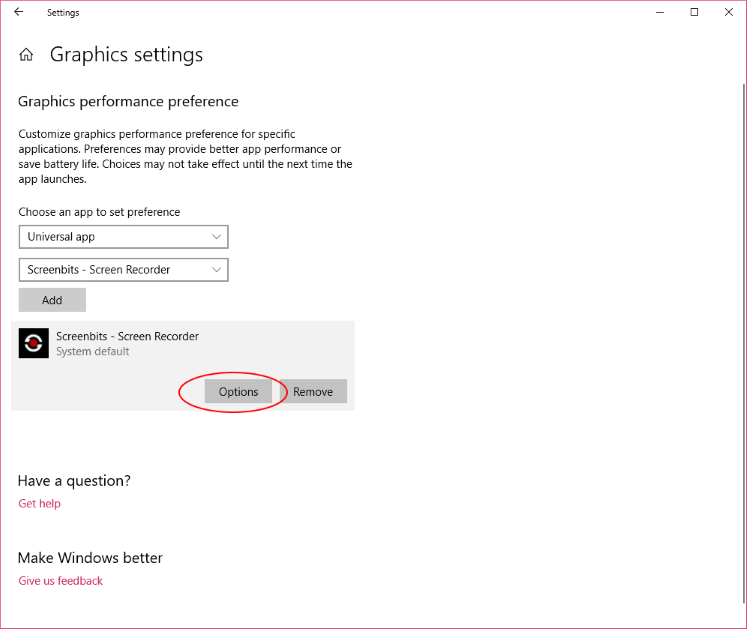Open the Get help link
This screenshot has width=747, height=629.
click(x=40, y=504)
